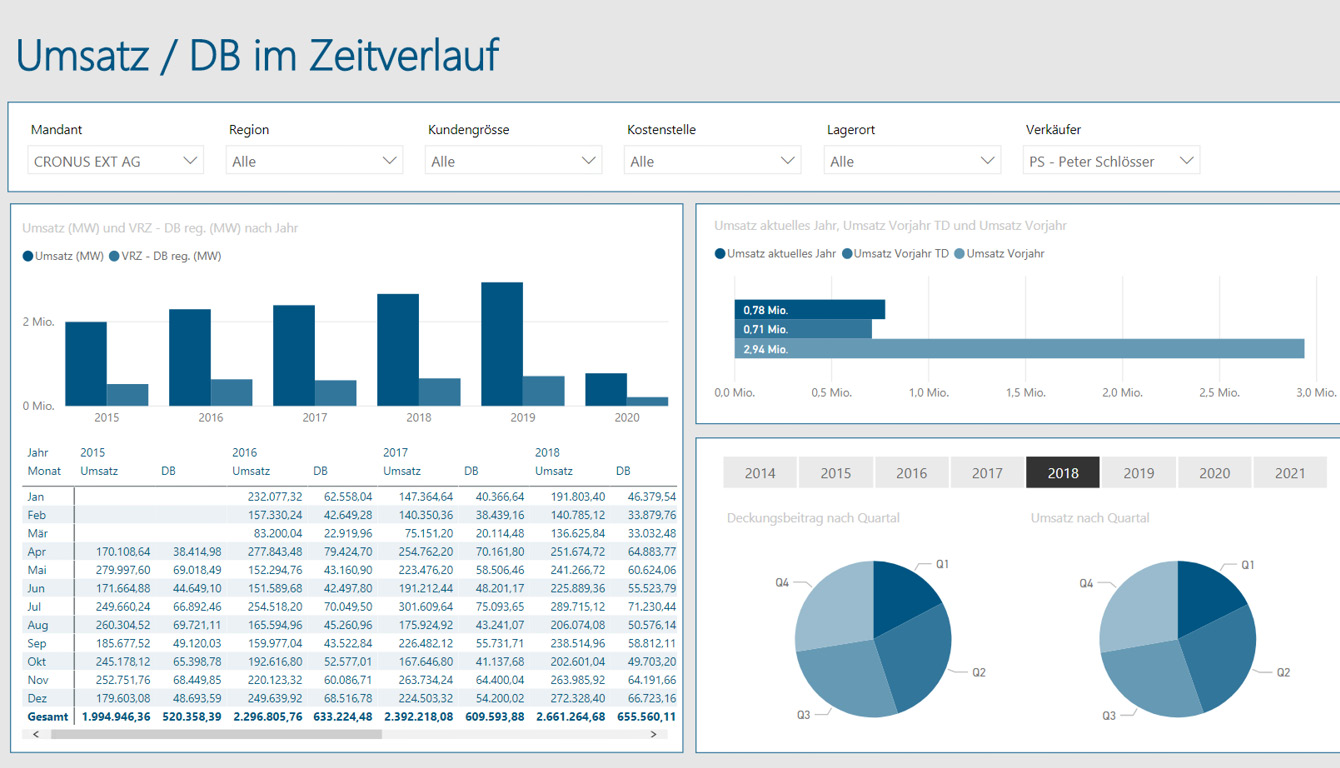Open the Mandant dropdown CRONUS EXT AG
Viewport: 1340px width, 768px height.
pos(115,161)
